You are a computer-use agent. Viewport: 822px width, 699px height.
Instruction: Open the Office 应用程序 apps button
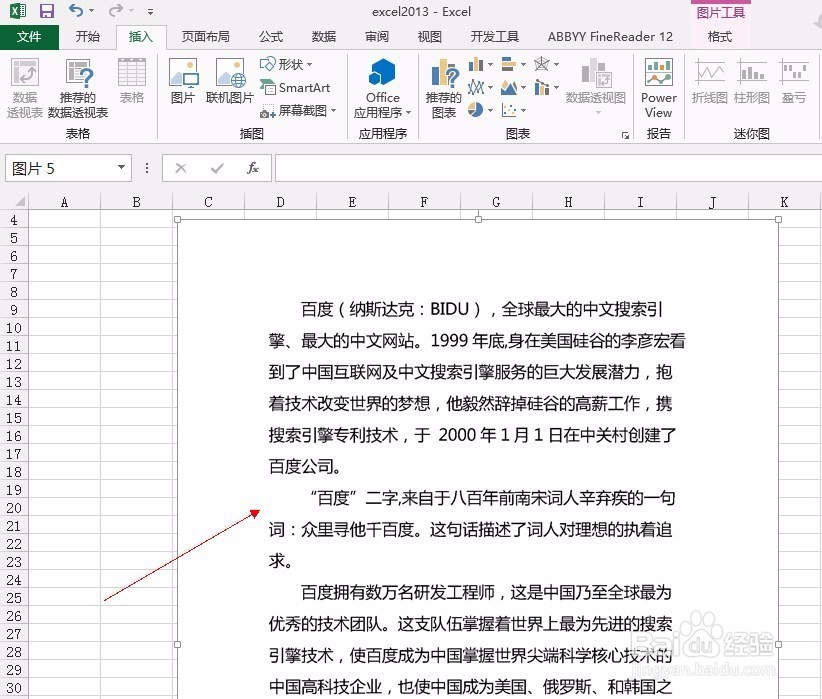click(x=383, y=88)
